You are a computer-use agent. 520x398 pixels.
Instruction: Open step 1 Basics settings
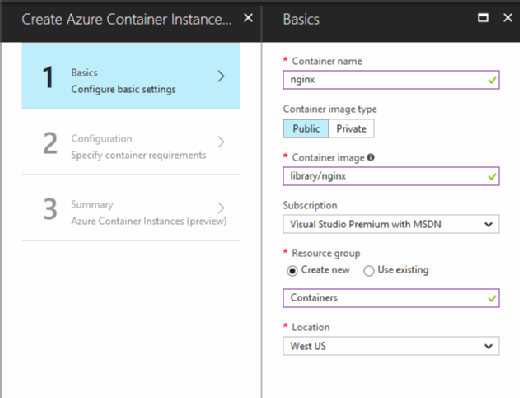pyautogui.click(x=131, y=76)
